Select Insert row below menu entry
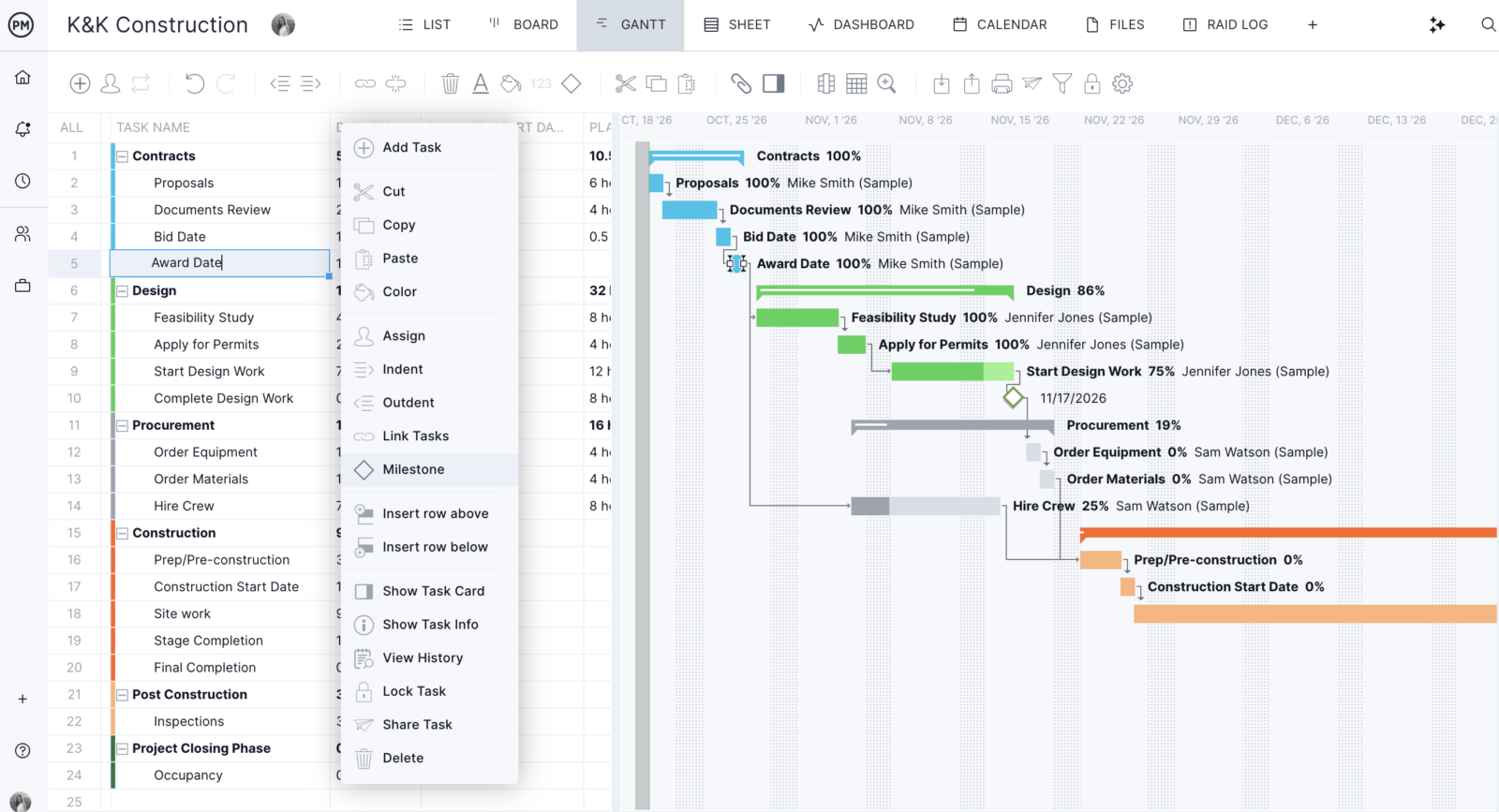 coord(429,548)
